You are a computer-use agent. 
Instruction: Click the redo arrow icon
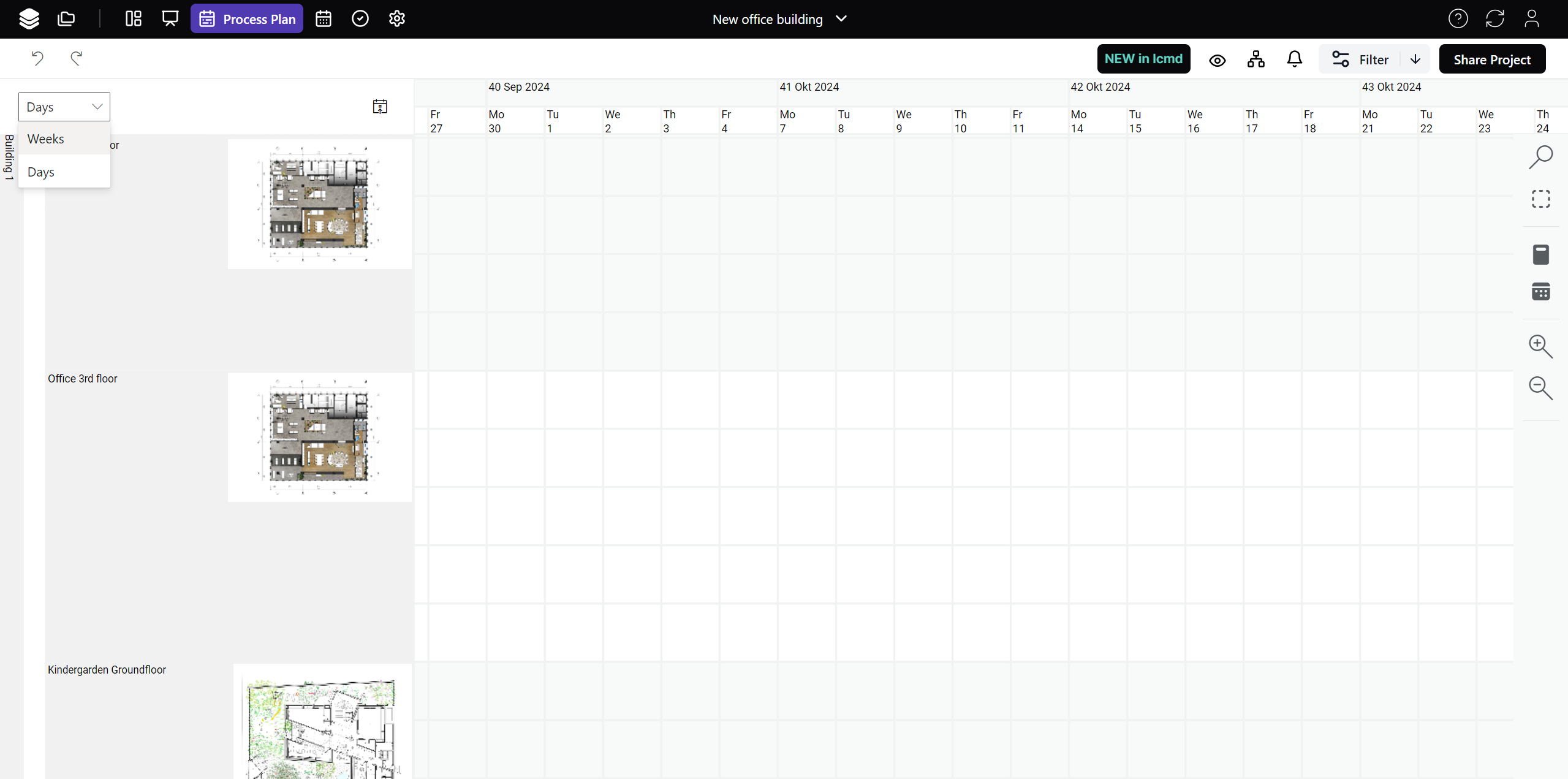coord(76,59)
